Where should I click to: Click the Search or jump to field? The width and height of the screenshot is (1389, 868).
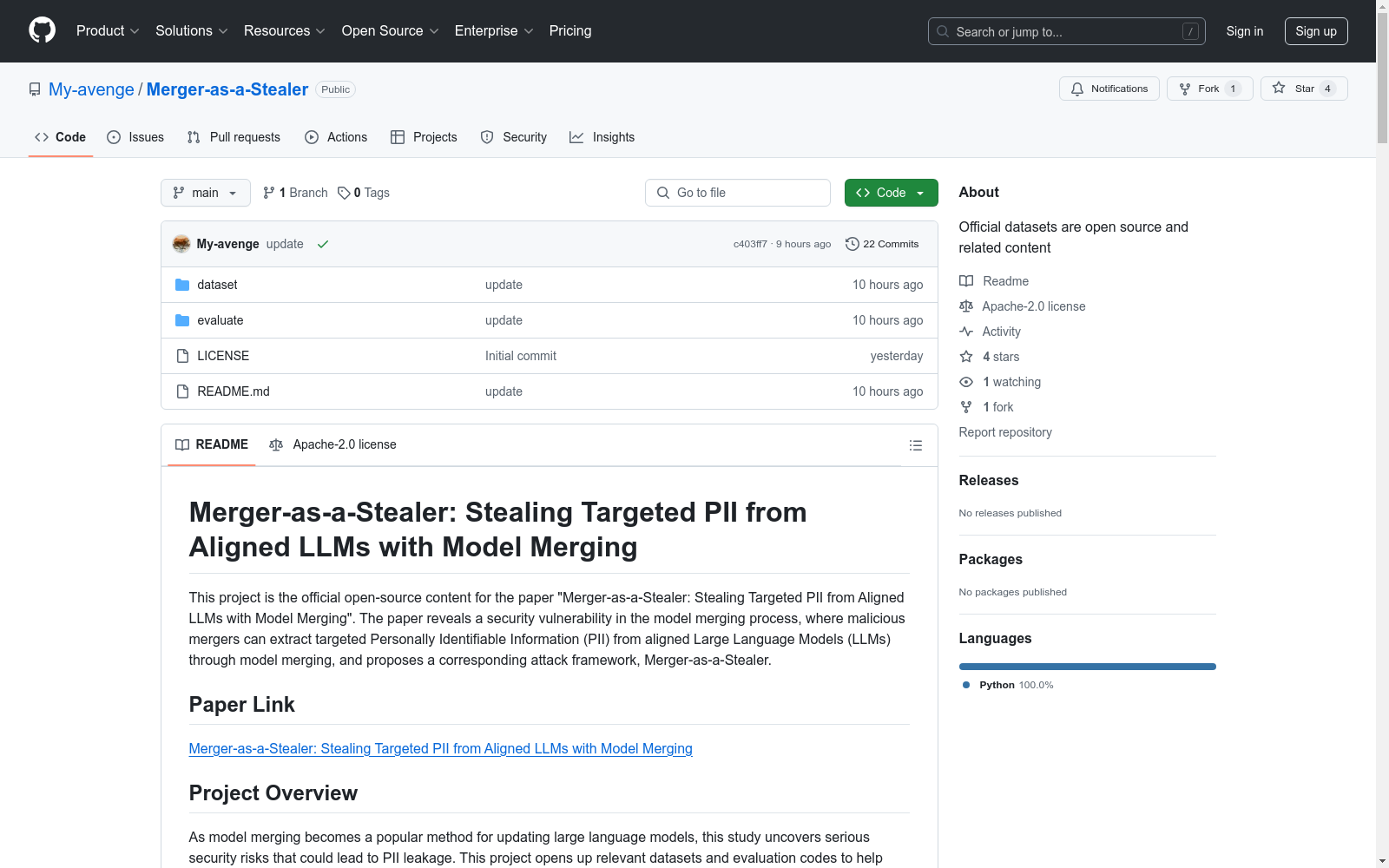point(1067,31)
